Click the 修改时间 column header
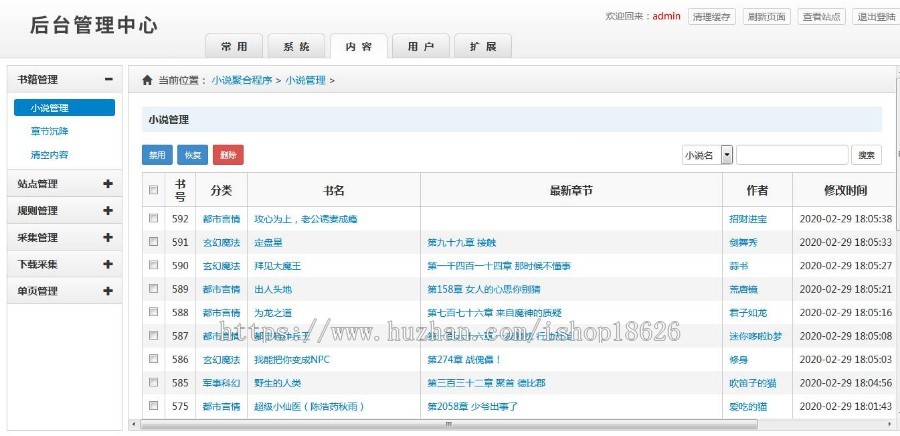Screen dimensions: 900x436 coord(845,190)
